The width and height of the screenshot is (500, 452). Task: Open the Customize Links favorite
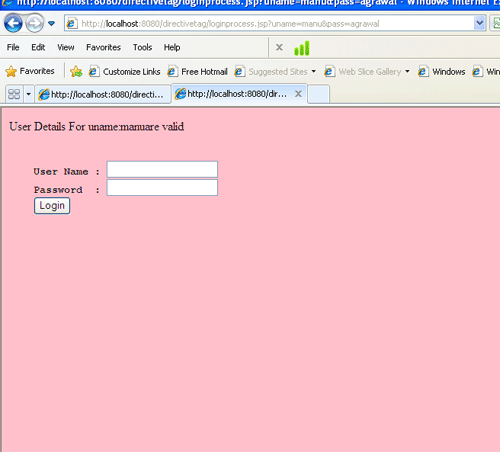(124, 72)
